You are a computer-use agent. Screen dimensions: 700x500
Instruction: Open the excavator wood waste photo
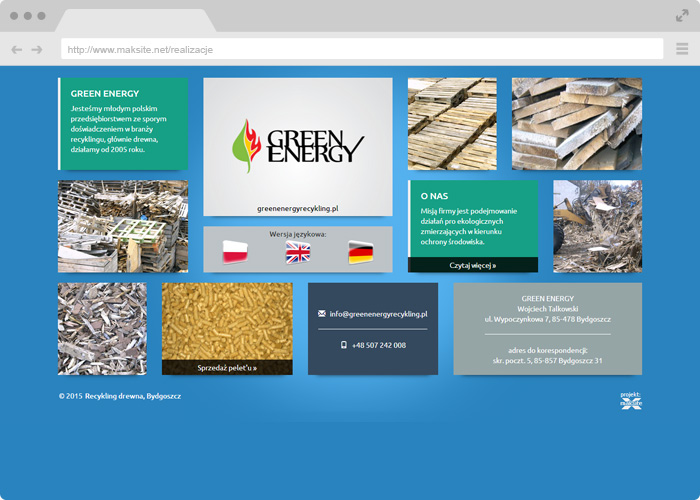pyautogui.click(x=598, y=226)
